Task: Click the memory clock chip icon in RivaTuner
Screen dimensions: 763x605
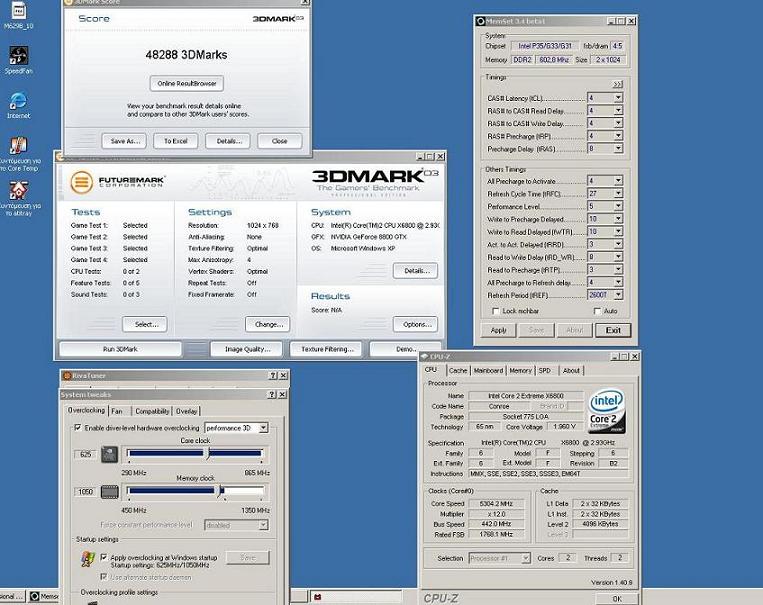Action: tap(110, 492)
